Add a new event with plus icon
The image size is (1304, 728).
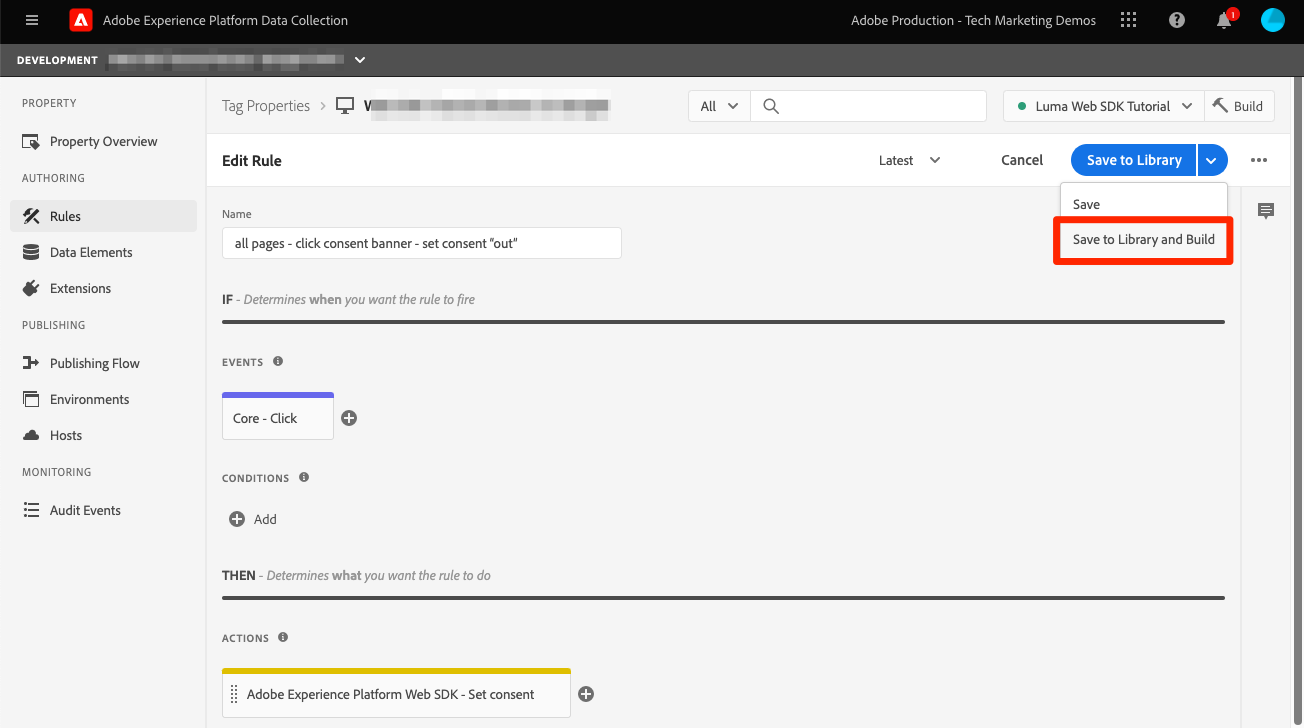pyautogui.click(x=349, y=418)
